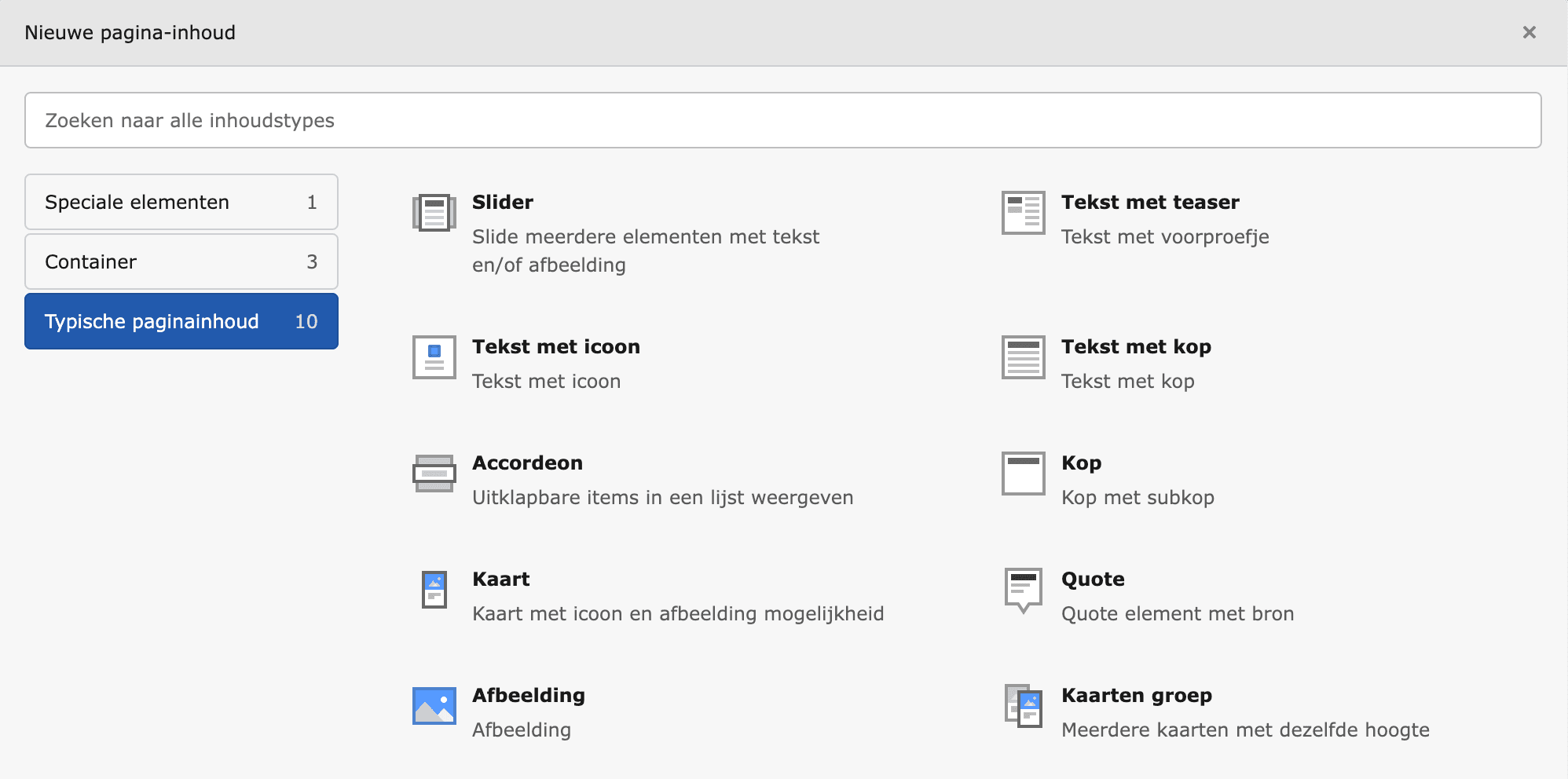Select the Tekst met teaser icon

[1023, 212]
